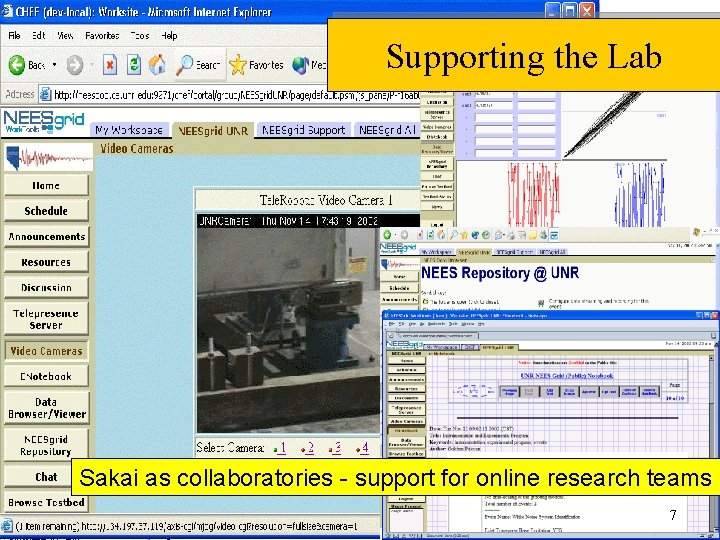
Task: Click the top input field in data viewer window
Action: pyautogui.click(x=494, y=94)
